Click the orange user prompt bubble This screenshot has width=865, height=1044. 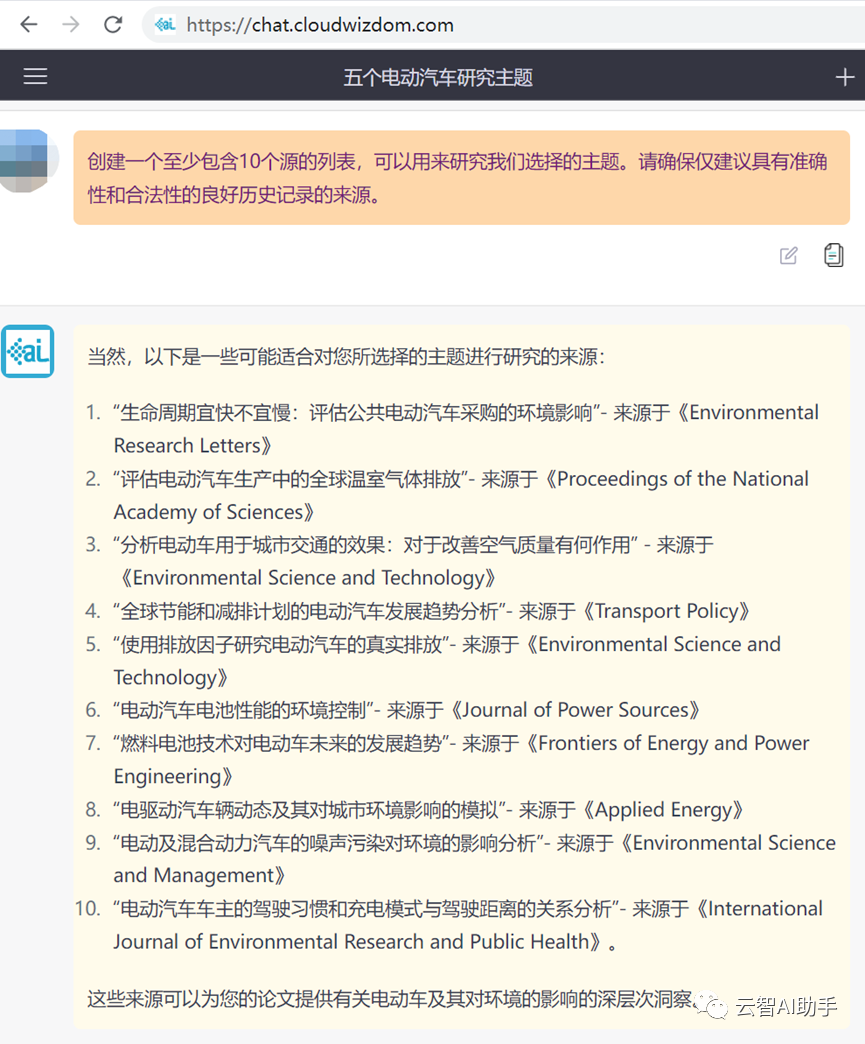point(461,178)
